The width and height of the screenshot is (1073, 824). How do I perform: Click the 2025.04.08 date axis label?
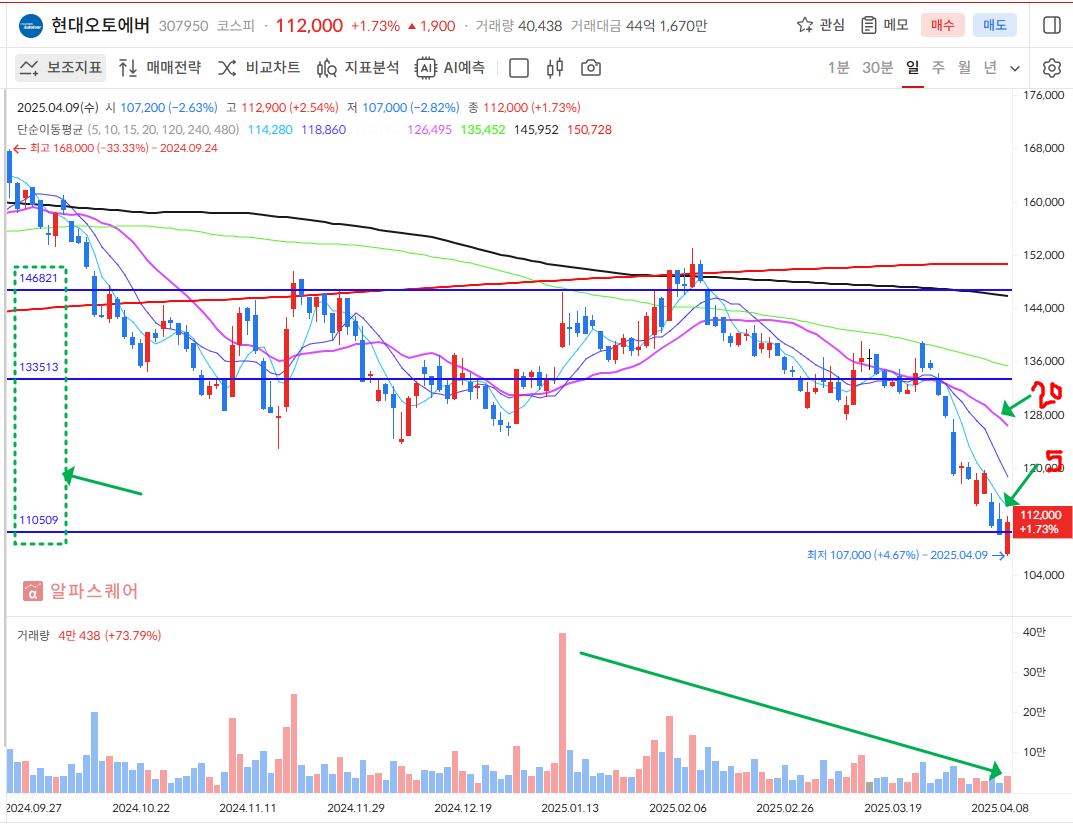point(1000,808)
